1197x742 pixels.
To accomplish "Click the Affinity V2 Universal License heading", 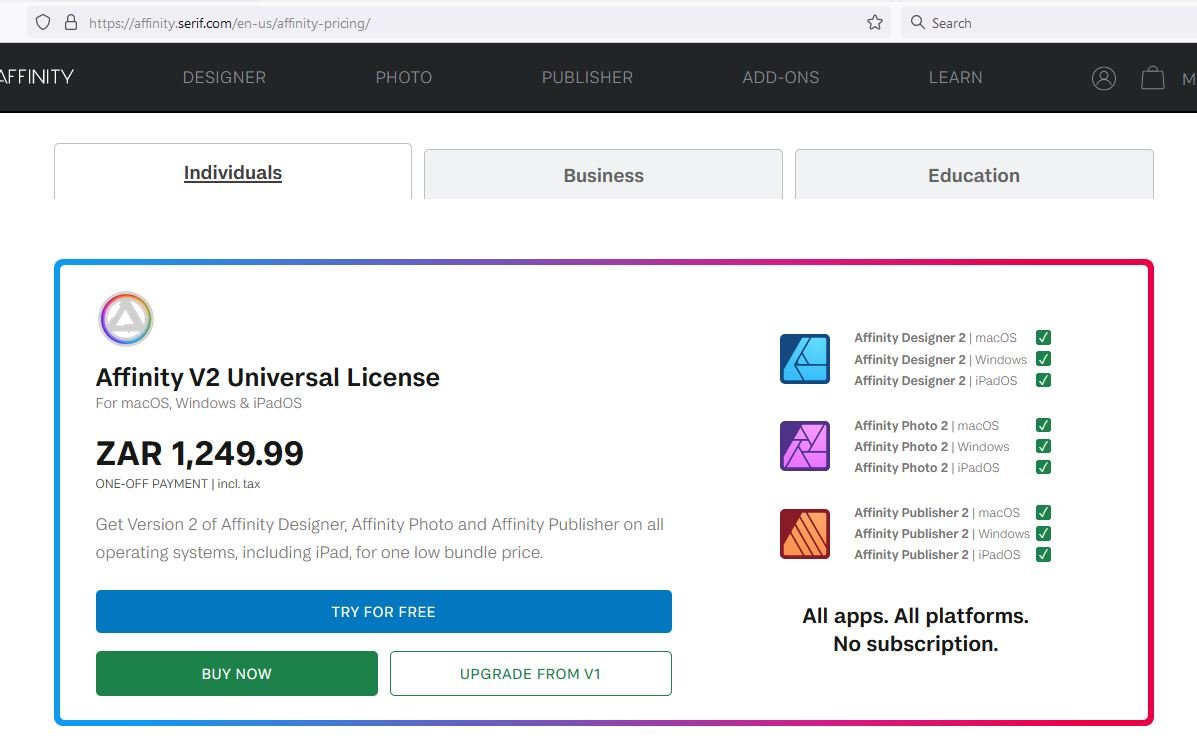I will (x=267, y=377).
